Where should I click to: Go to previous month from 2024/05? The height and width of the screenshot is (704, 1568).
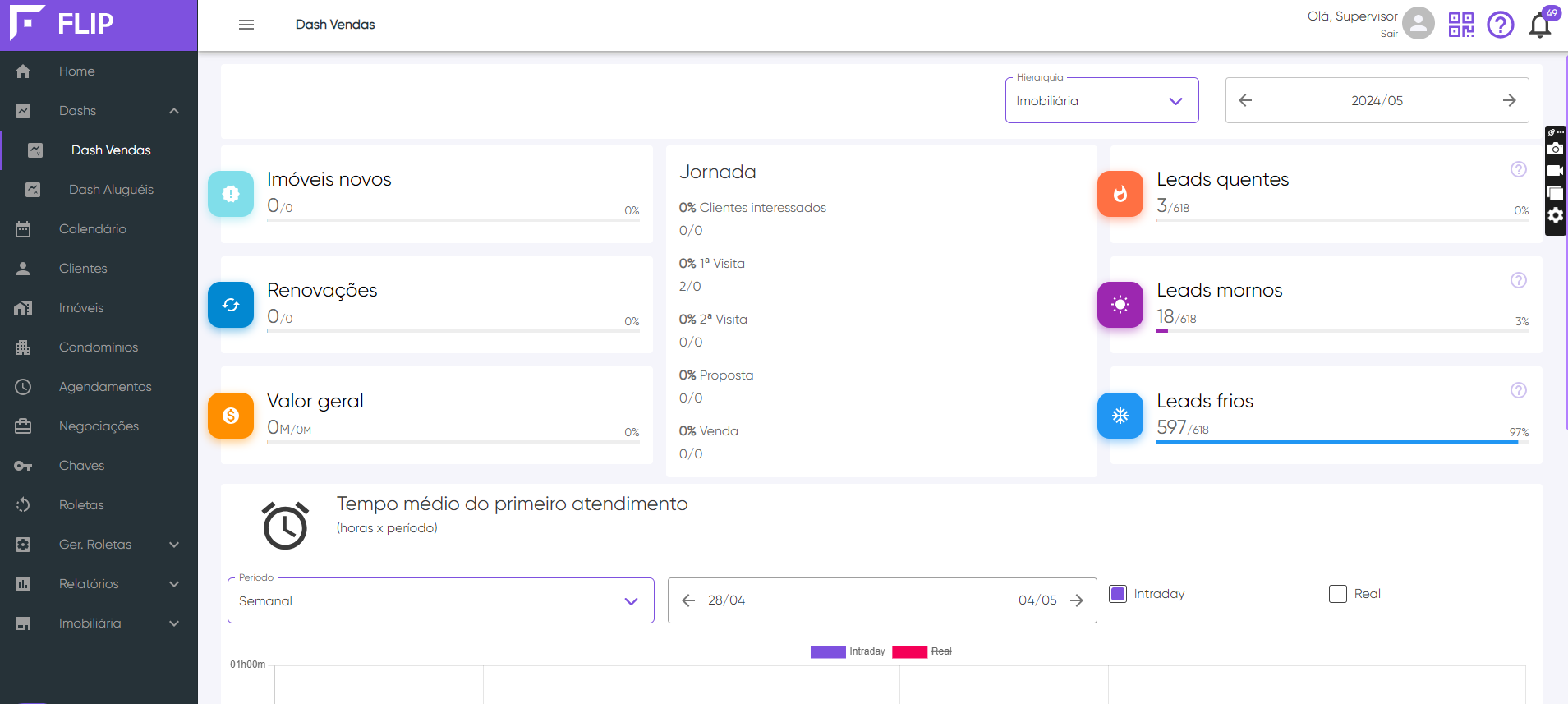pos(1245,100)
